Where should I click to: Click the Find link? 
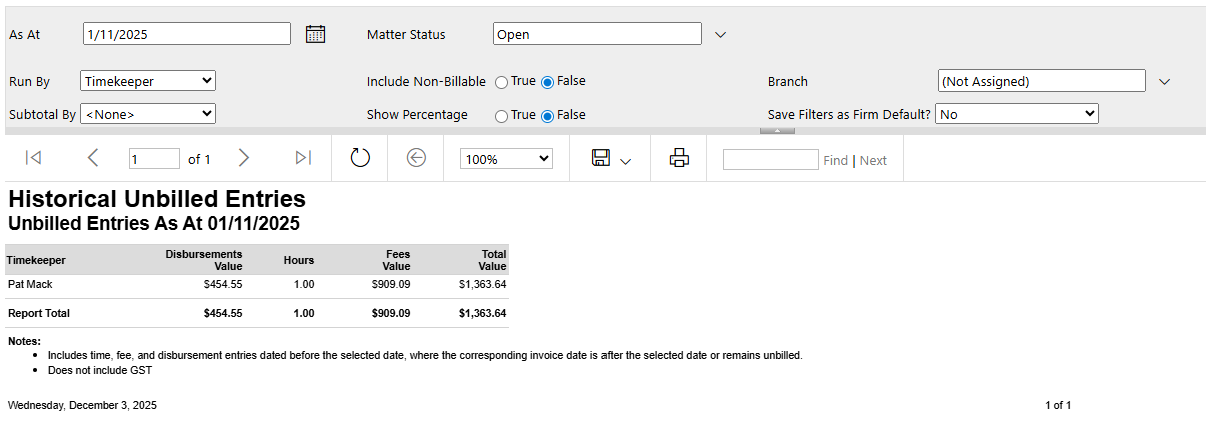point(835,160)
